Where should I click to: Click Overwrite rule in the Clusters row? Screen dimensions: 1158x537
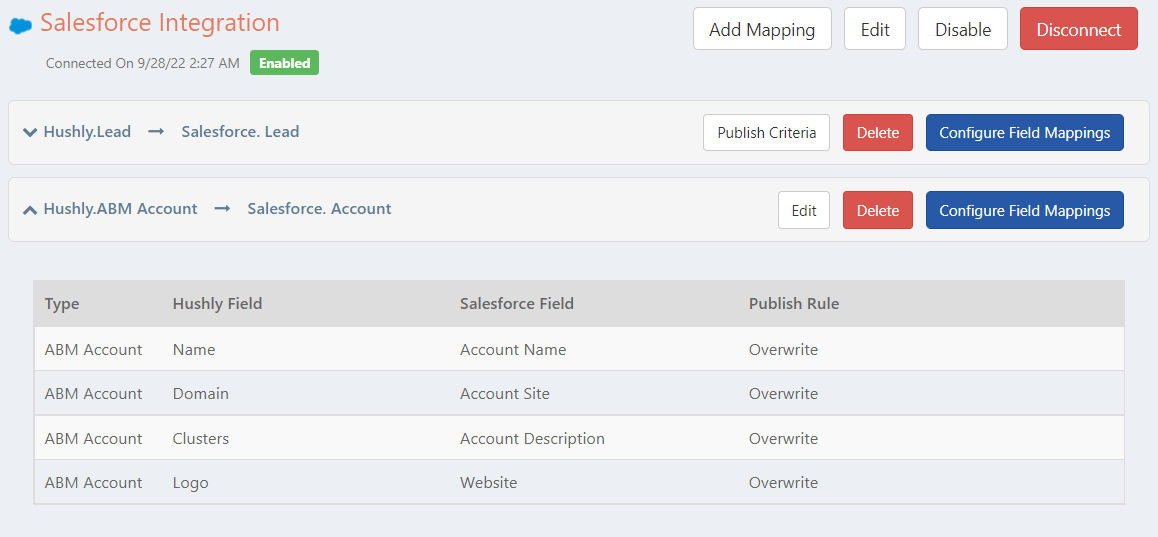point(784,439)
